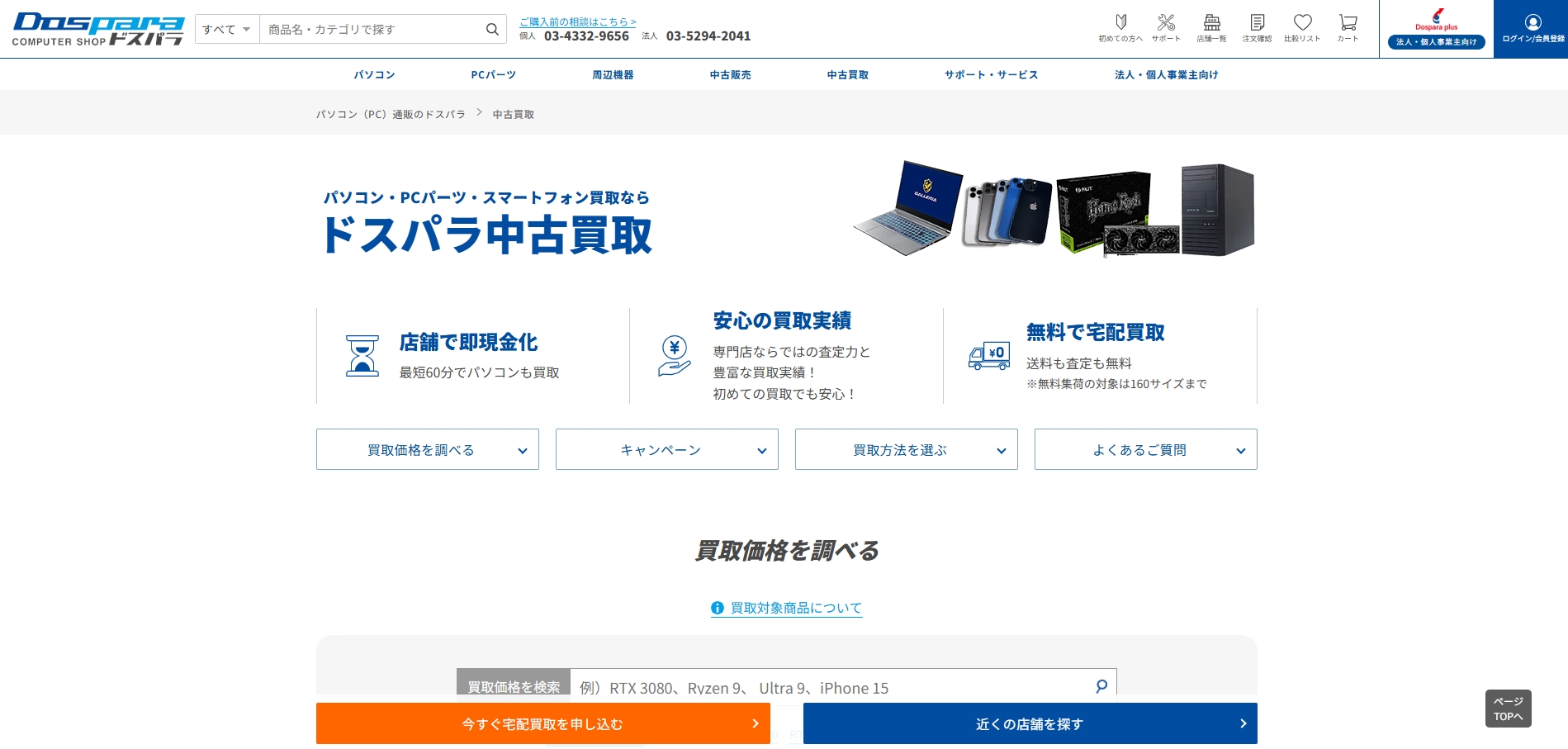Open the 買取対象商品について link

796,608
